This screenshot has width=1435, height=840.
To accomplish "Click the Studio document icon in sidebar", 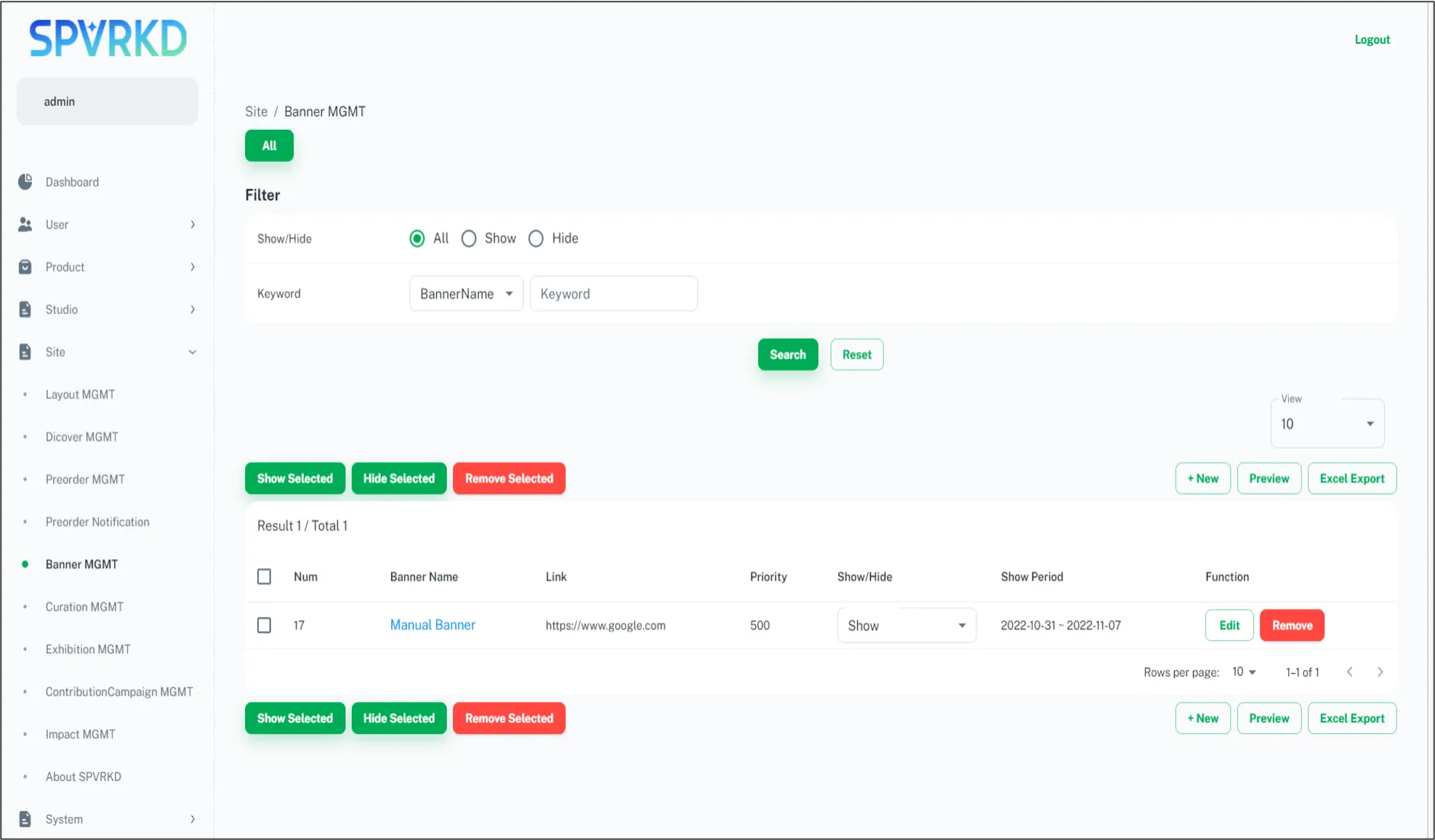I will (25, 310).
